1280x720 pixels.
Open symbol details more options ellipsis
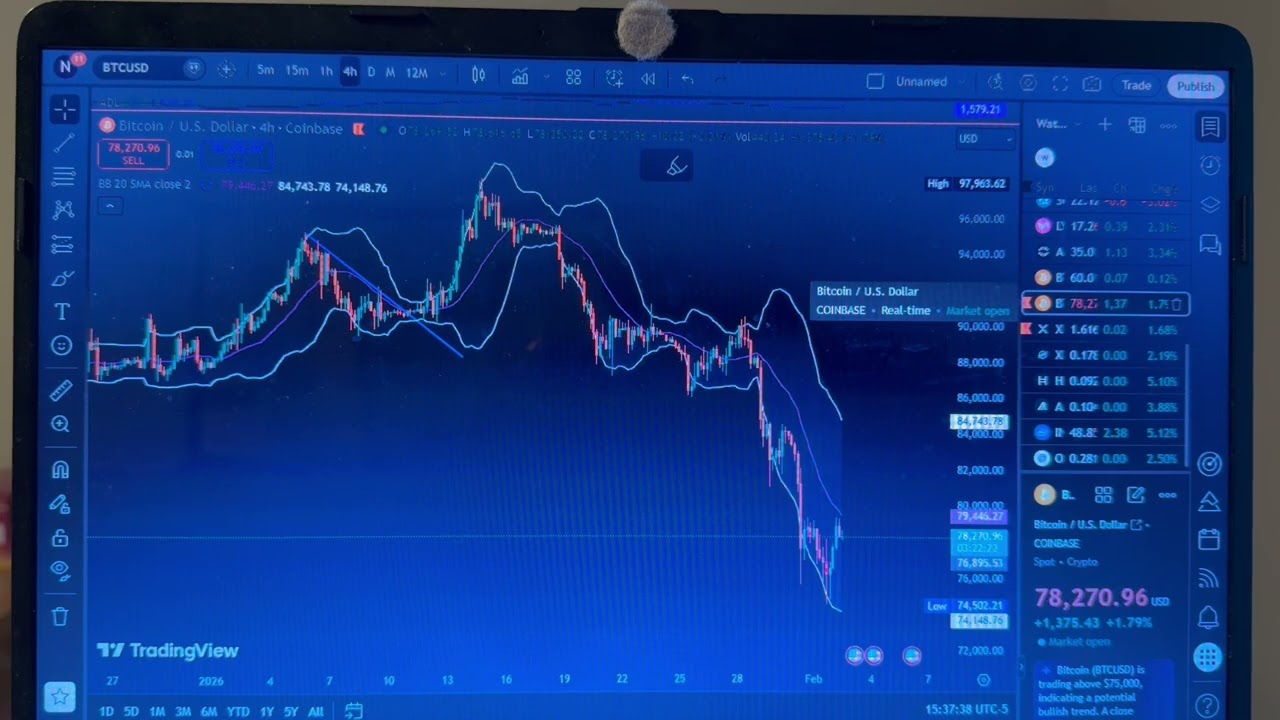click(x=1167, y=495)
